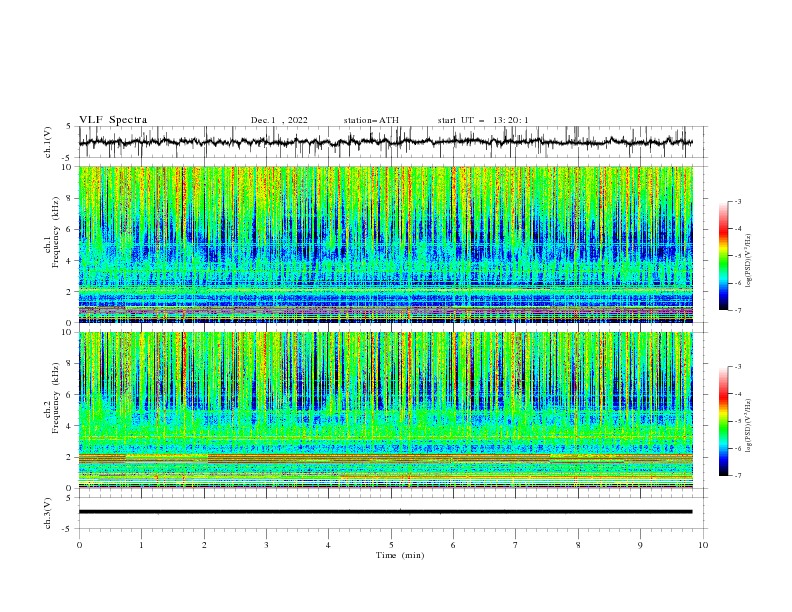Click the ch.1 colorbar scale

tap(723, 256)
